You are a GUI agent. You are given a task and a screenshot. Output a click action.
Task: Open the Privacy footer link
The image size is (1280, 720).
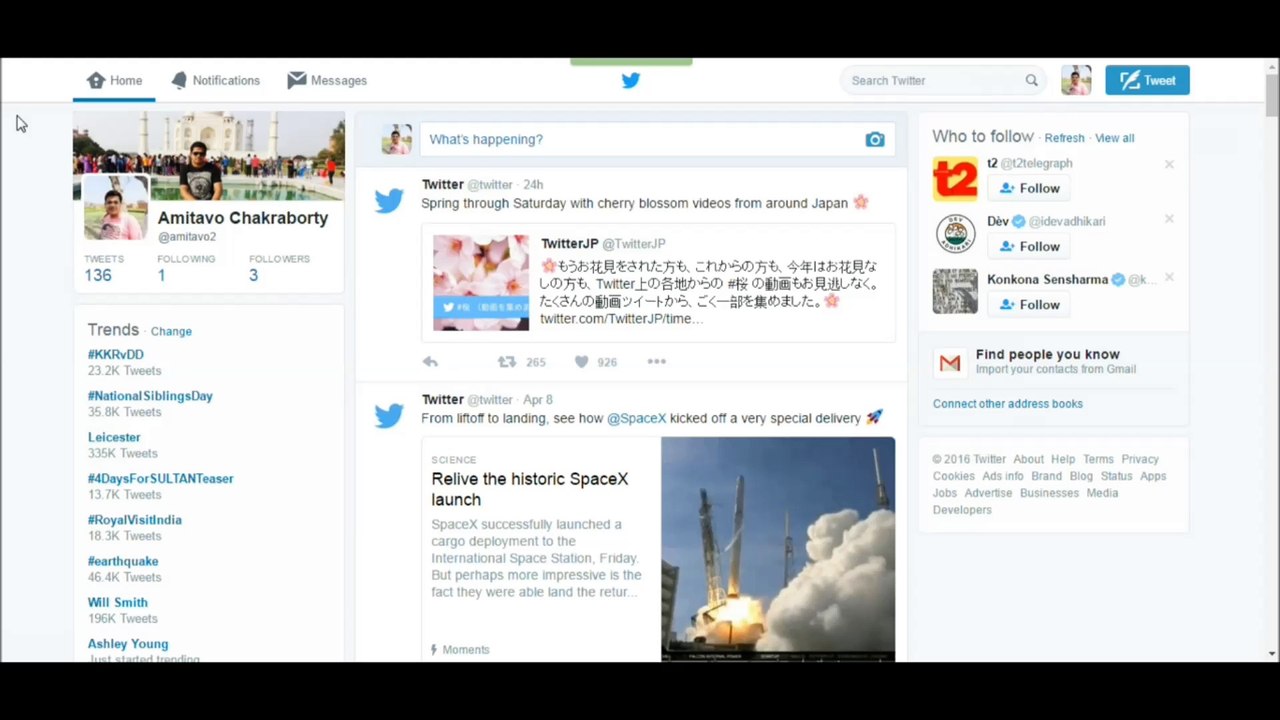coord(1140,460)
